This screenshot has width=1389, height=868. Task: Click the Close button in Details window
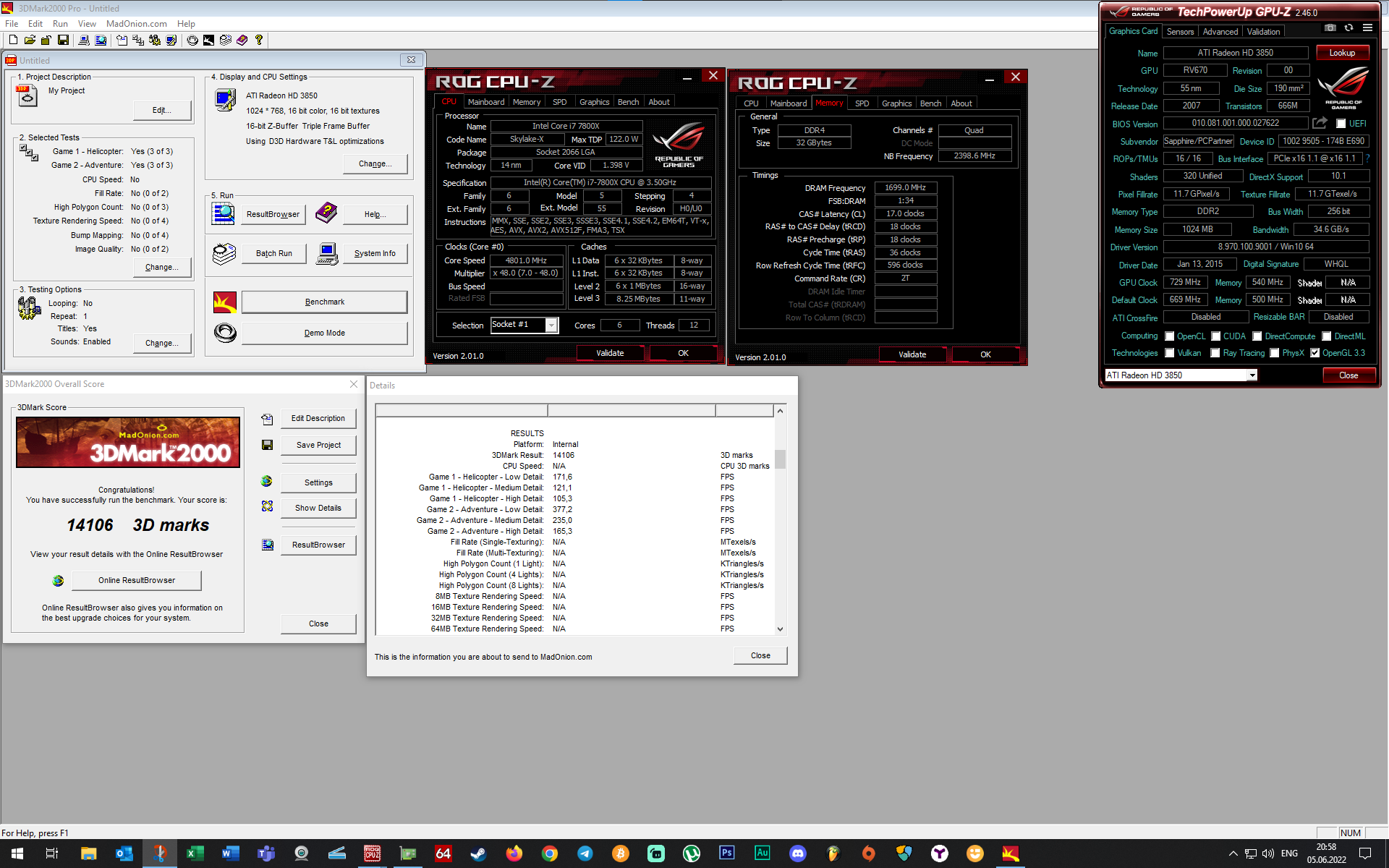(760, 655)
